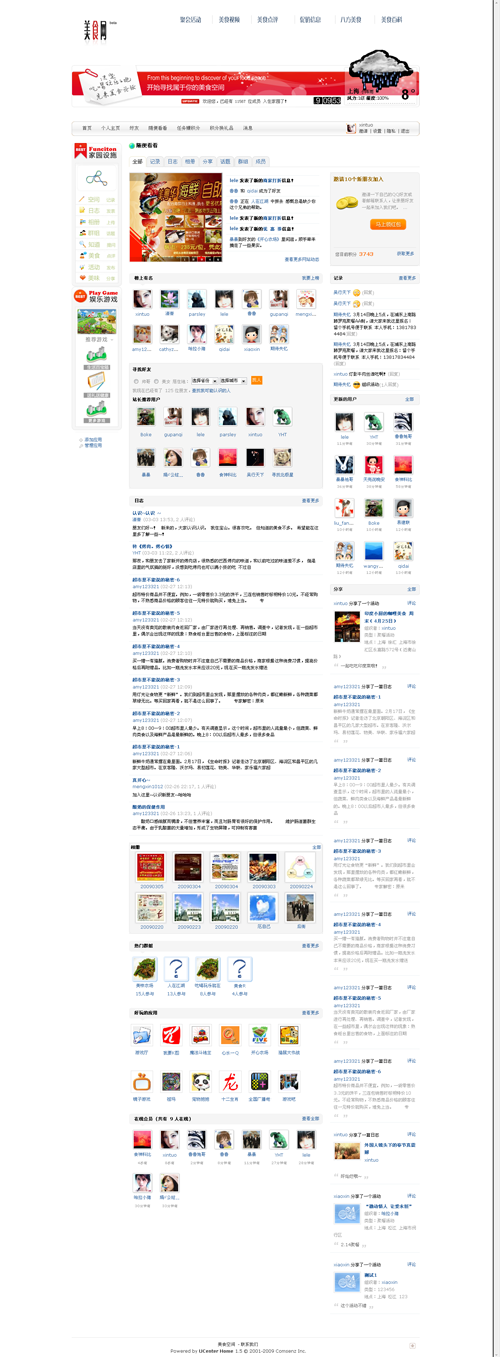The image size is (500, 1357).
Task: Open the 开心农场 app icon
Action: [258, 1035]
